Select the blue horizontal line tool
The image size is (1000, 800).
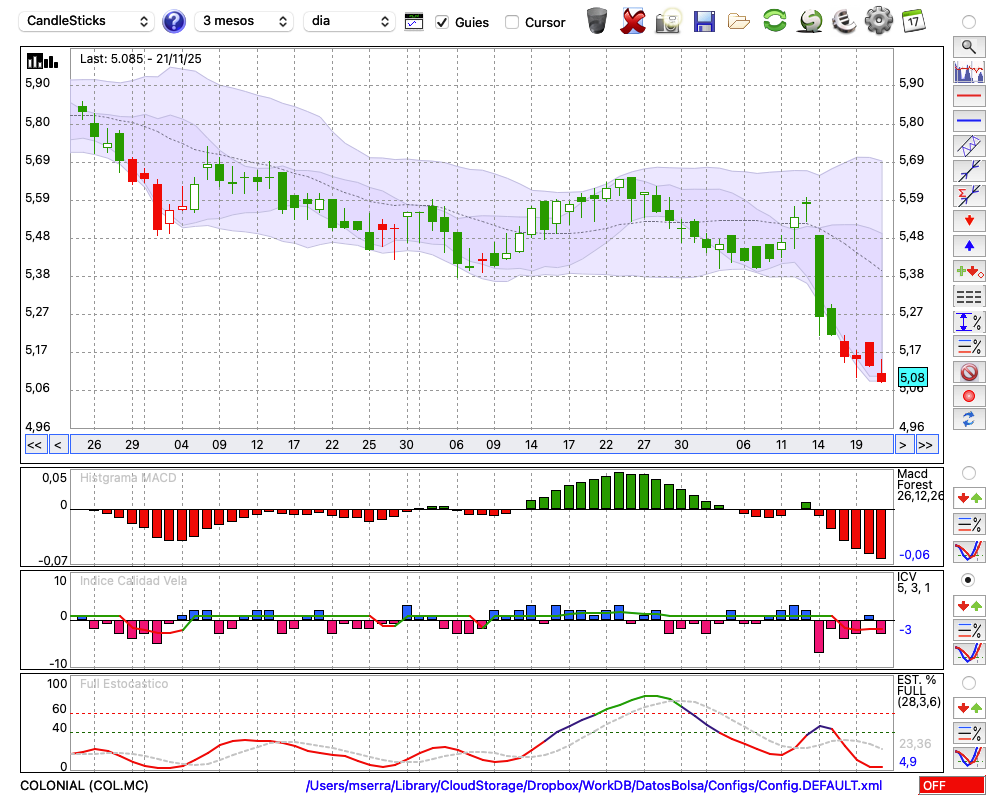point(969,121)
